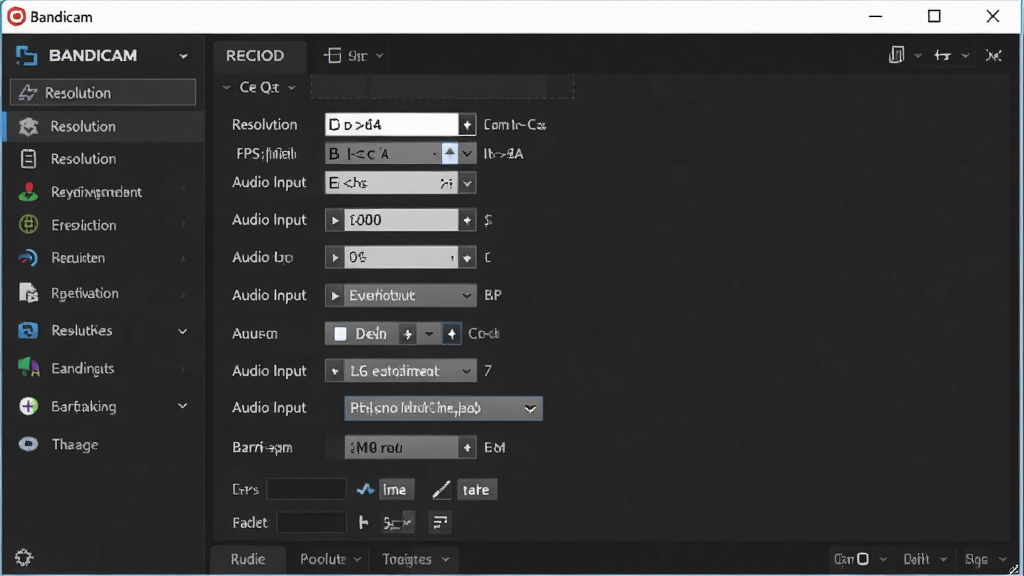1024x576 pixels.
Task: Click the megaphone Eandingits icon
Action: 28,368
